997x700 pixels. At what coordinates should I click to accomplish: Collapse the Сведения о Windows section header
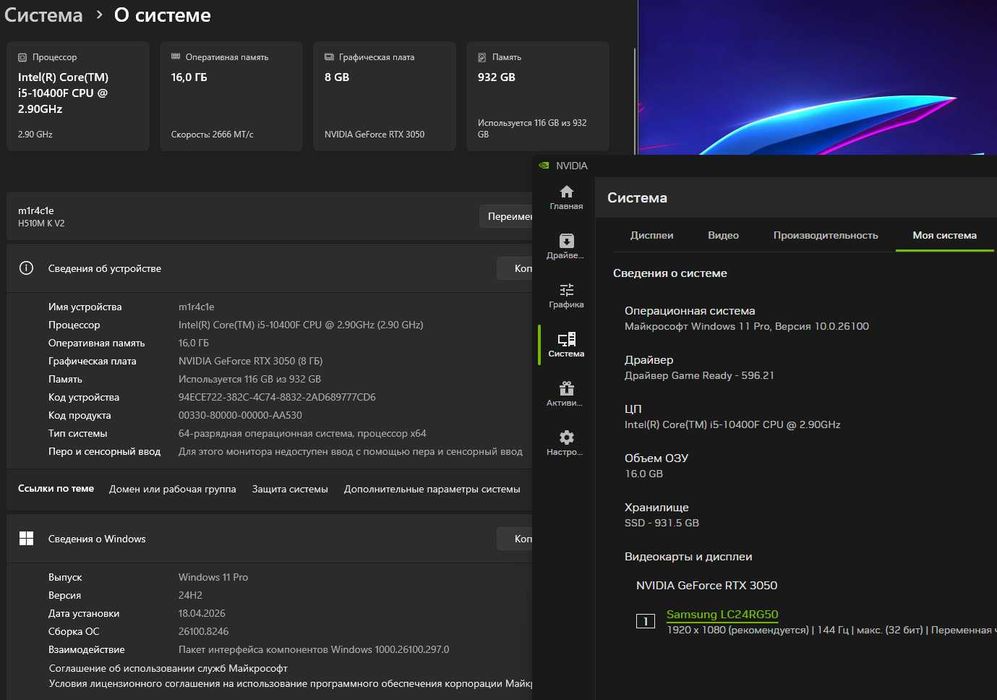coord(269,539)
